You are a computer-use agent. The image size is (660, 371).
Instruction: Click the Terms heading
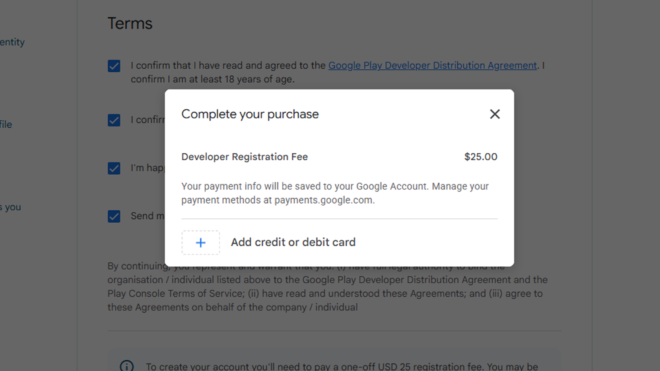click(130, 24)
